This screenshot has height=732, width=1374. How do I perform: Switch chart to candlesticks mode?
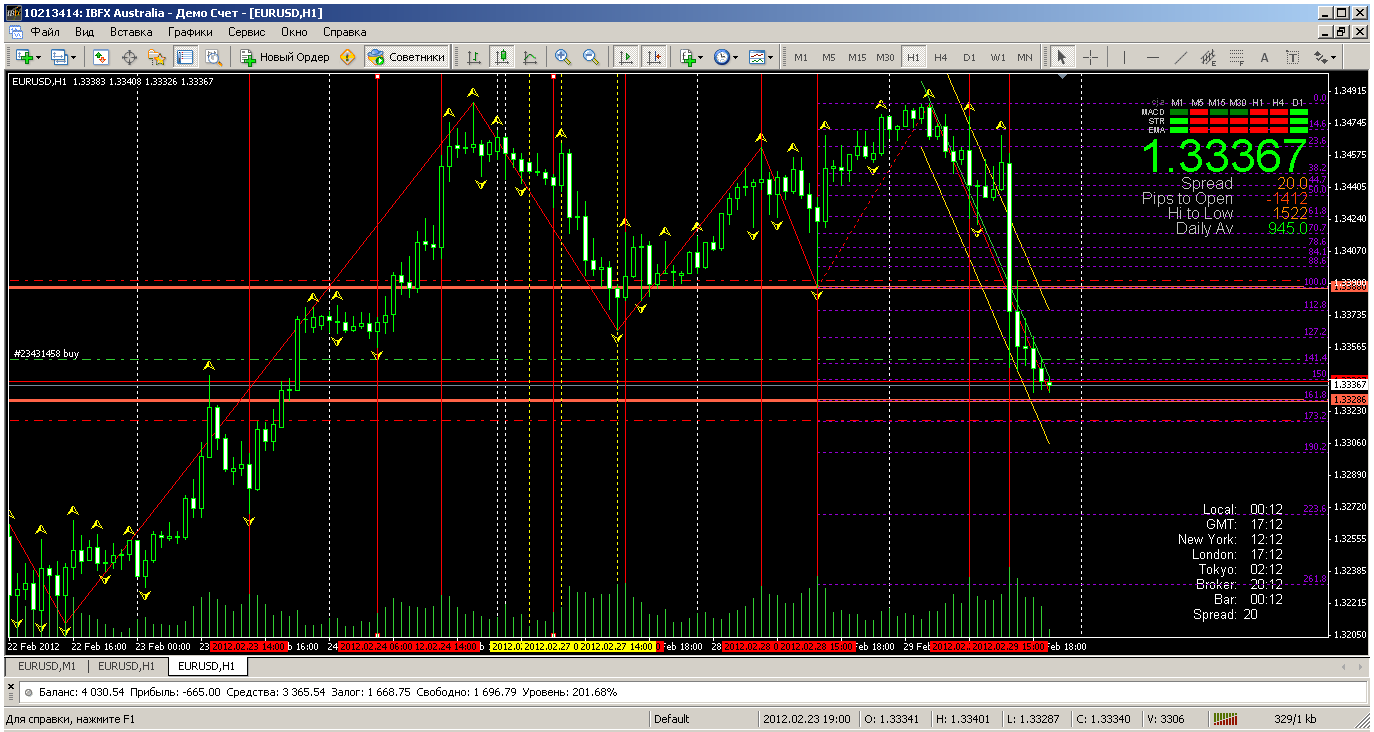click(501, 57)
